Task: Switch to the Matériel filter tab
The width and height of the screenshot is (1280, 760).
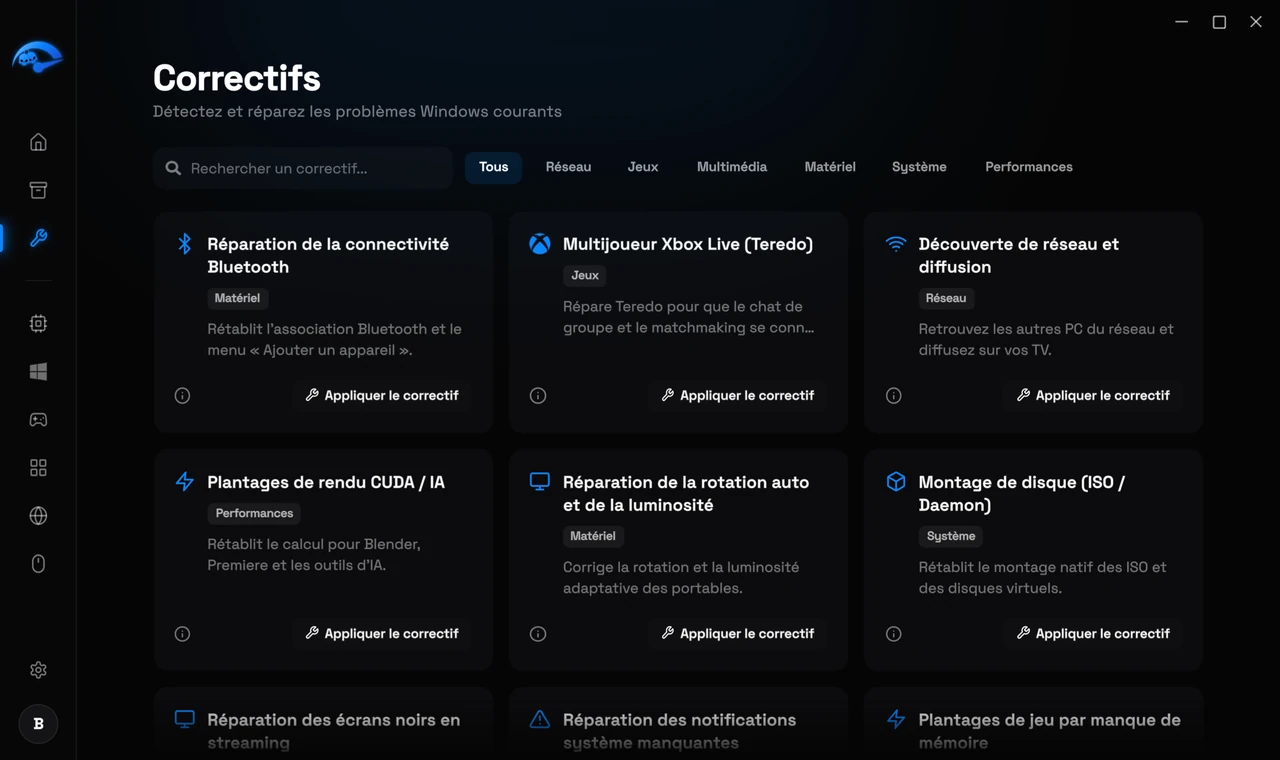Action: click(x=830, y=167)
